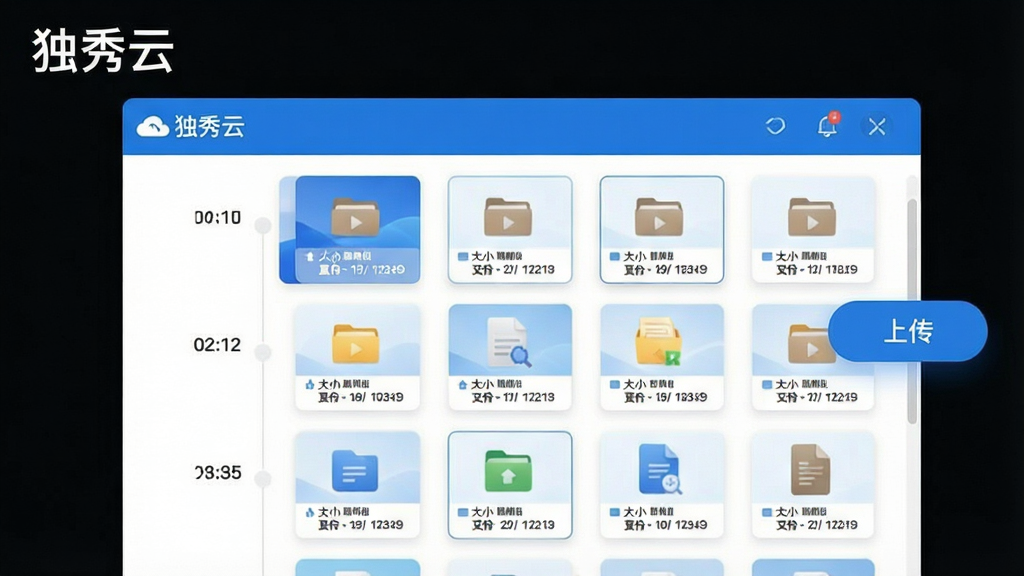Click the timeline dot beside 08:35
1024x576 pixels.
click(x=263, y=479)
